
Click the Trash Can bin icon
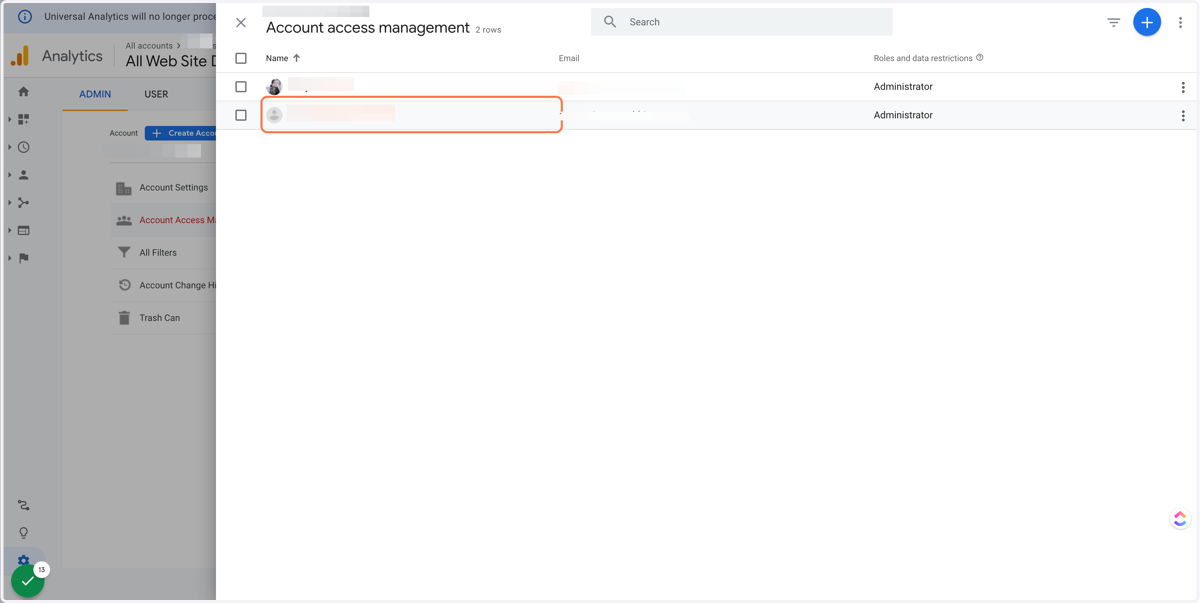(x=124, y=318)
